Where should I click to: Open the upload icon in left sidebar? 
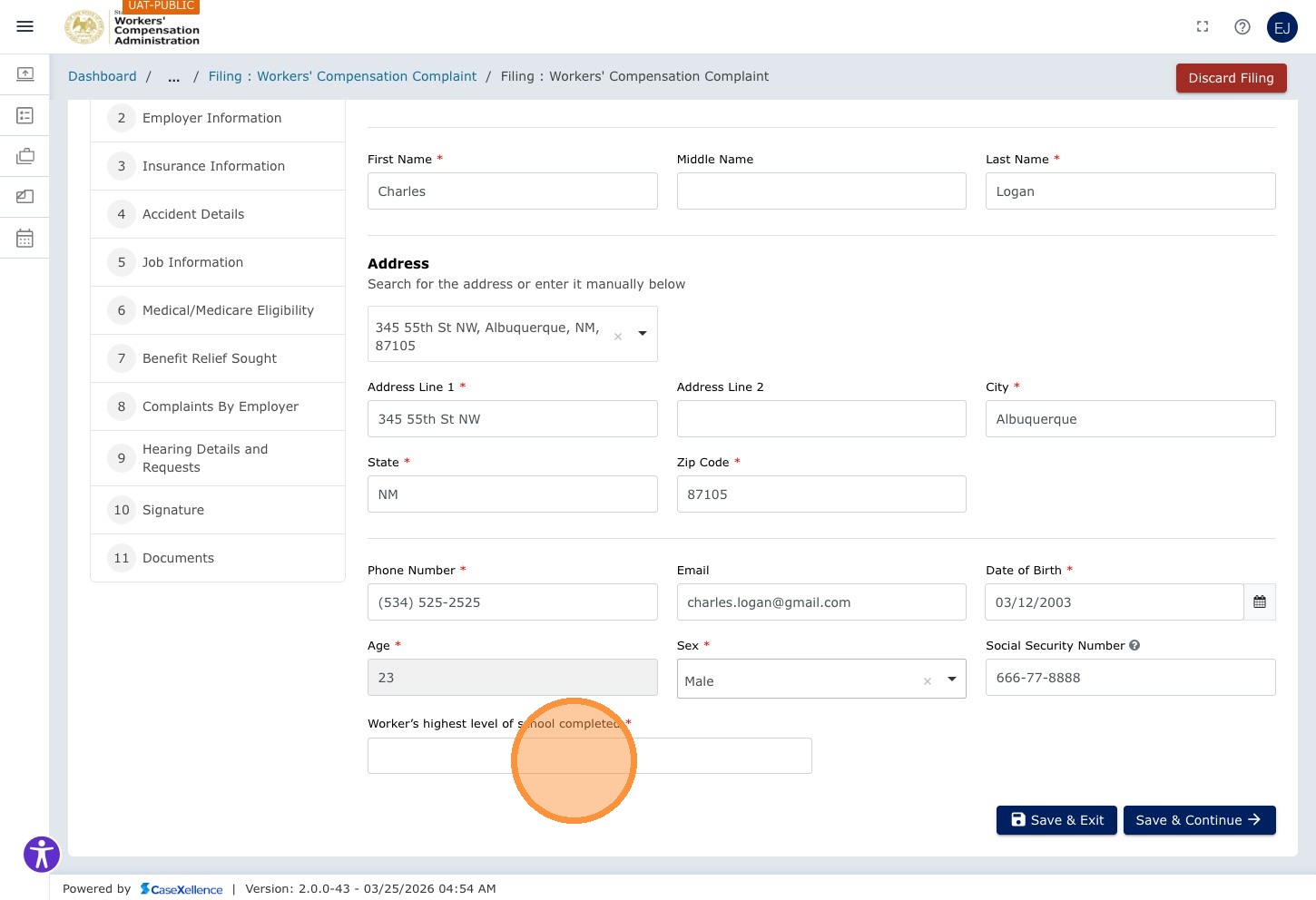25,73
